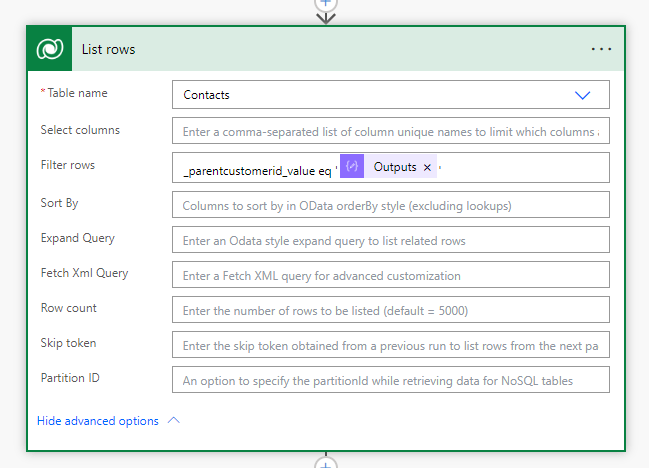649x468 pixels.
Task: Focus the Row count input
Action: coord(390,310)
